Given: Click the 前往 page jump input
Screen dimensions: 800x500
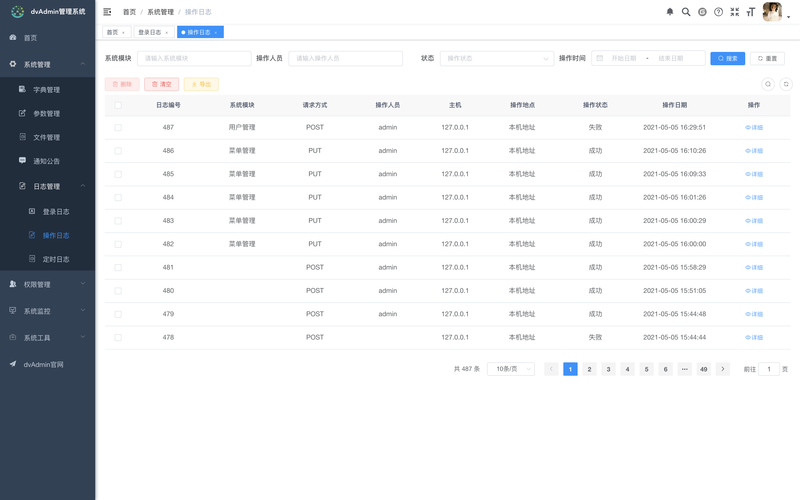Looking at the screenshot, I should click(x=769, y=369).
